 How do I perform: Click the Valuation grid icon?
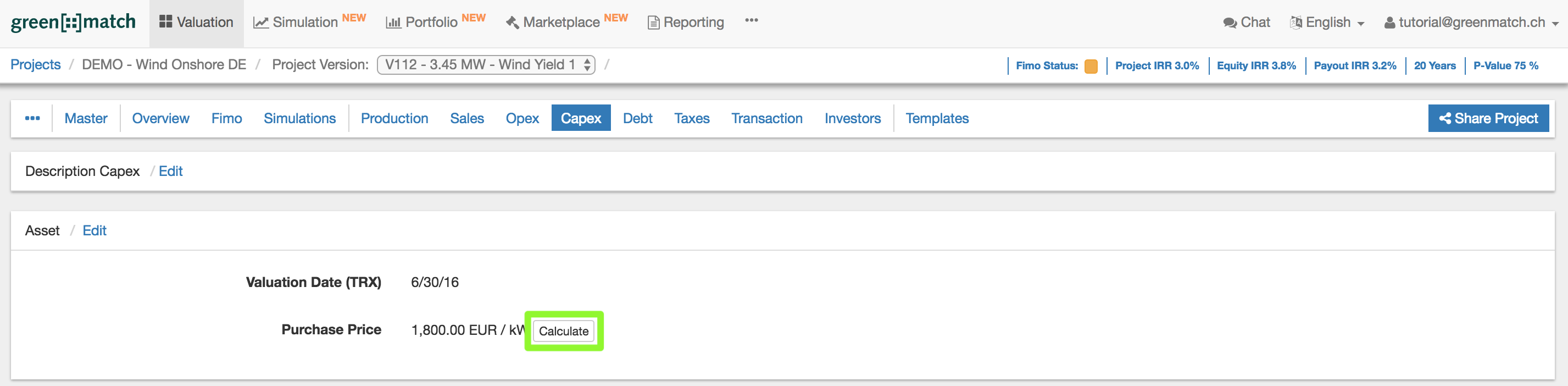[165, 22]
